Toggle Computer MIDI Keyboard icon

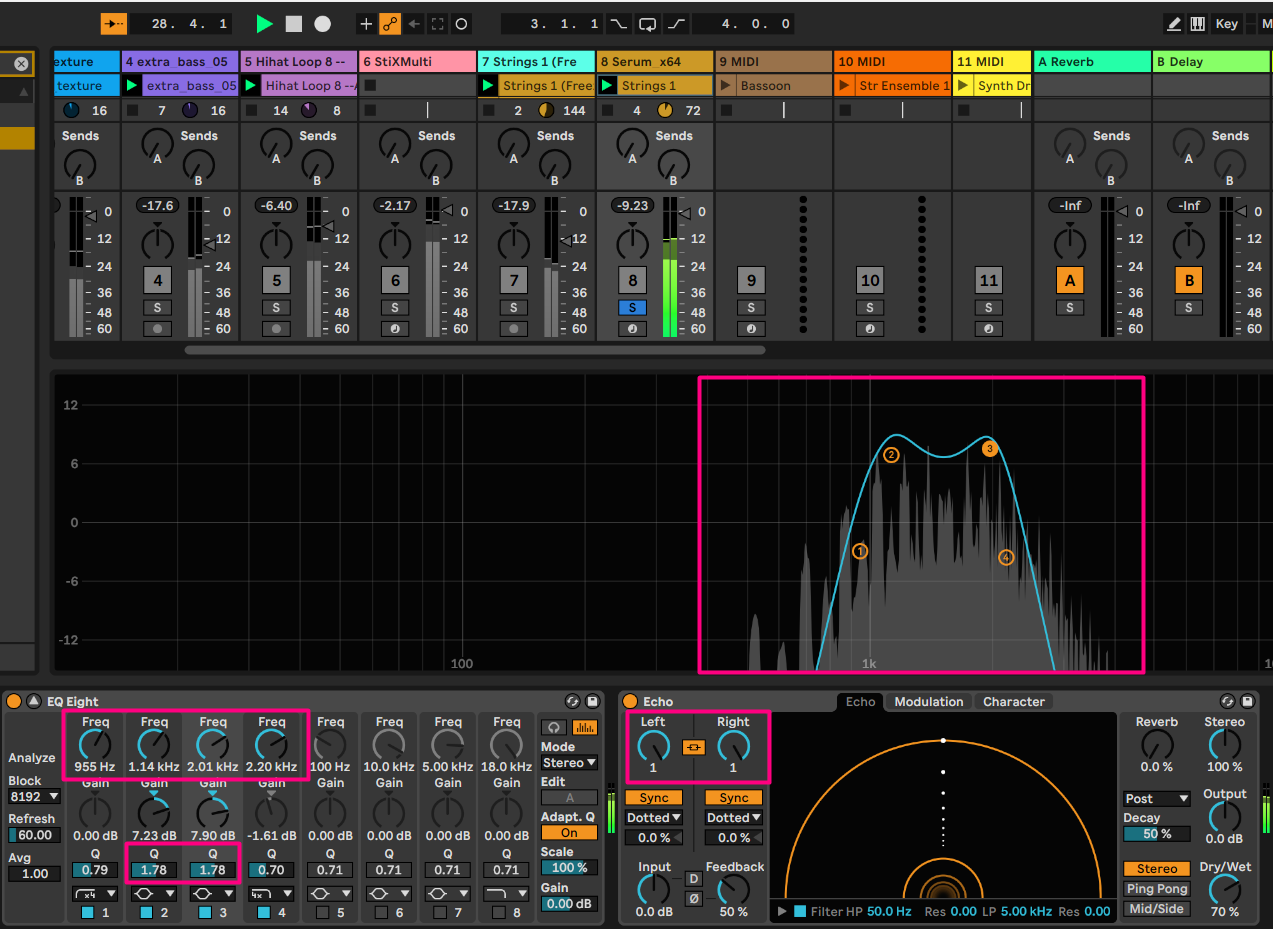pyautogui.click(x=1197, y=23)
